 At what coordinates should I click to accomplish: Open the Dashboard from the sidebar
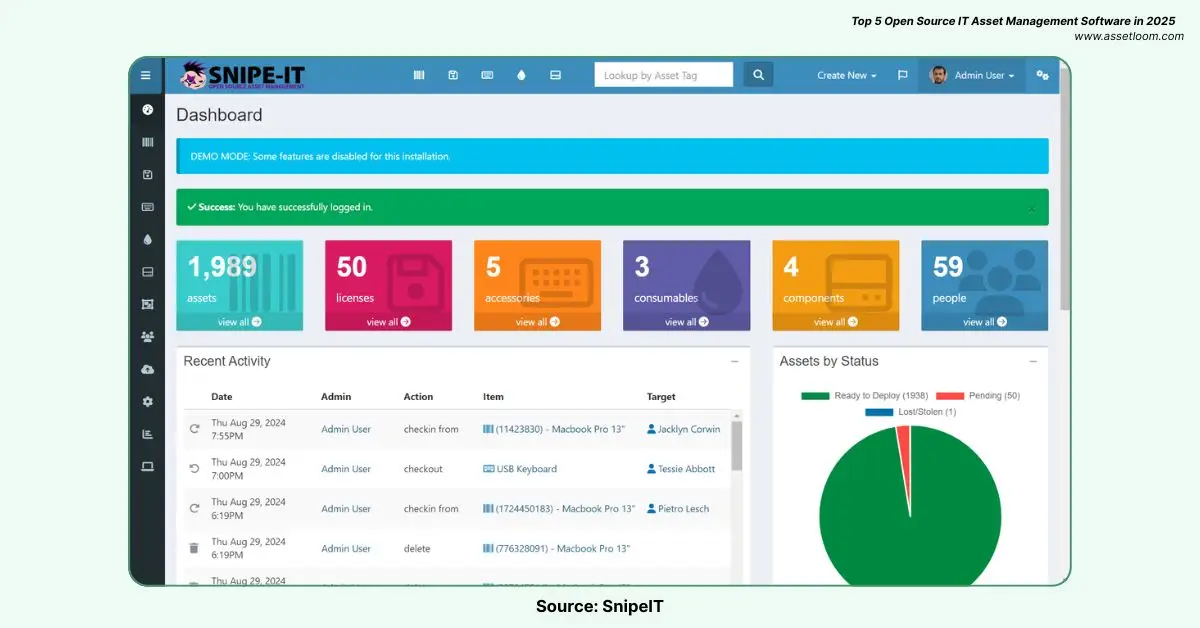[x=147, y=110]
